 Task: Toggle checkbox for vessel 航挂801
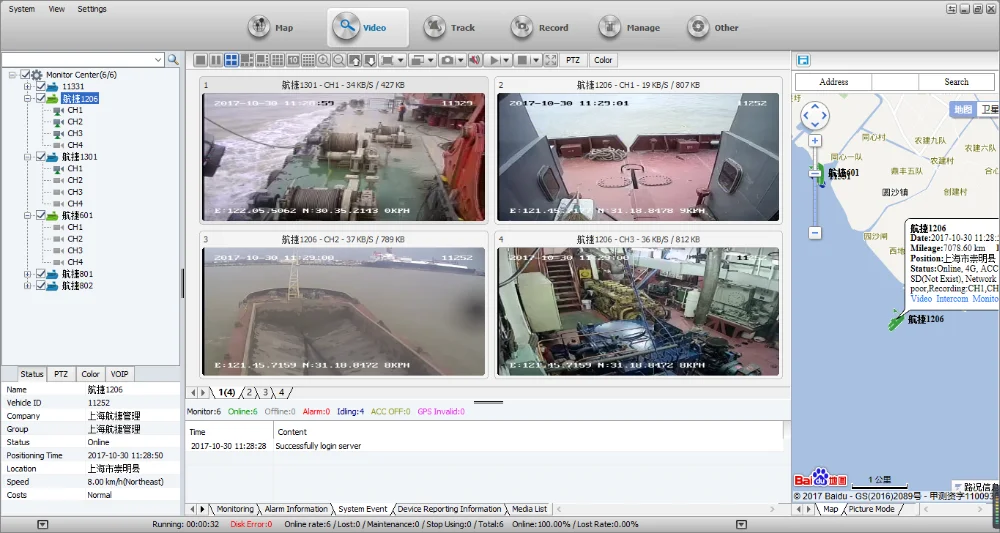click(x=41, y=274)
